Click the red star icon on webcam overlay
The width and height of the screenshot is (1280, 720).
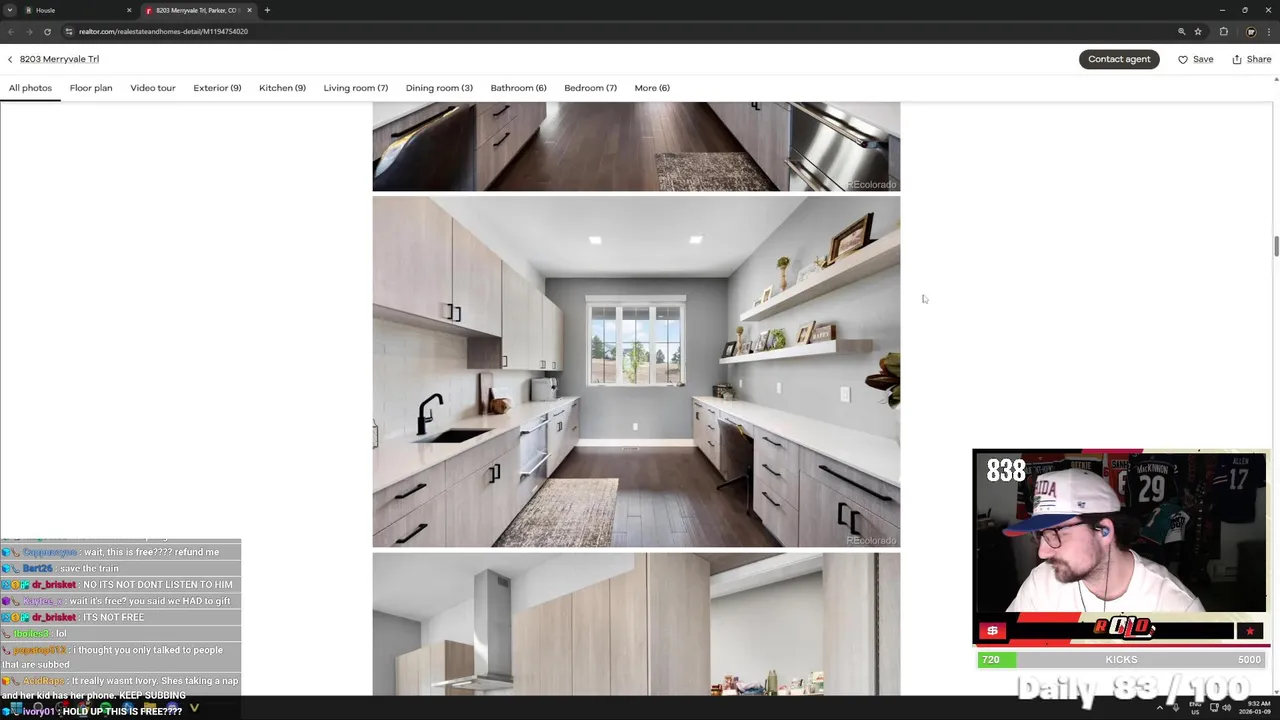click(1249, 631)
